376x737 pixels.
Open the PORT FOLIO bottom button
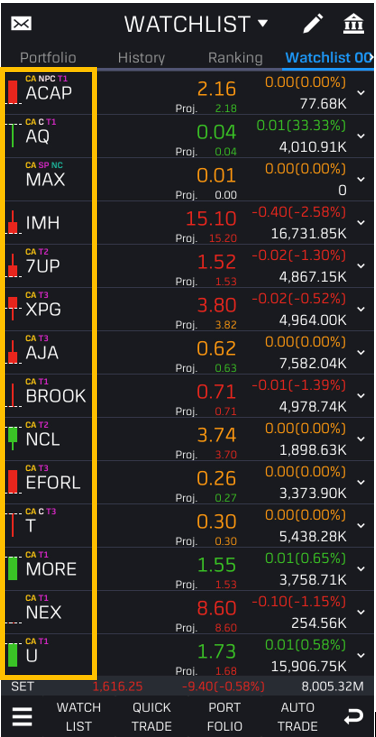point(225,717)
